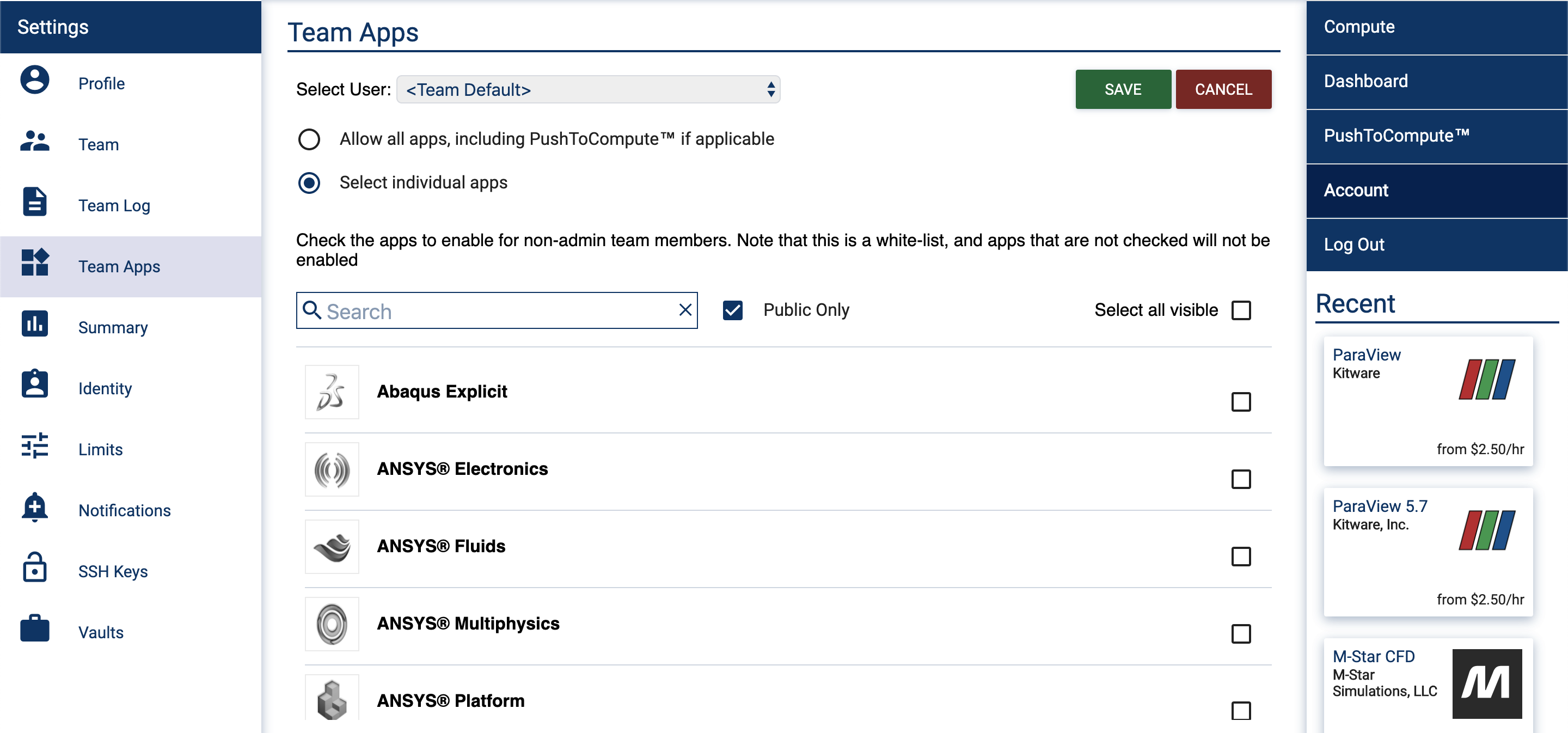Go to the Profile settings link
Image resolution: width=1568 pixels, height=733 pixels.
click(x=102, y=84)
